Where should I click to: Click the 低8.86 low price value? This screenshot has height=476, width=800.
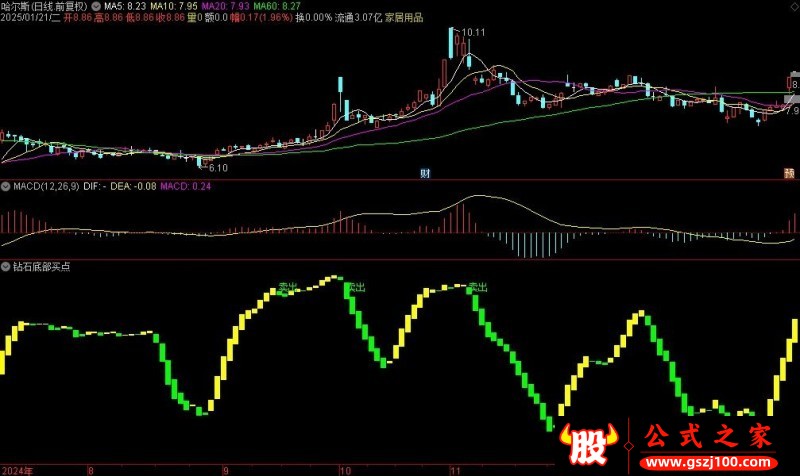tap(139, 18)
